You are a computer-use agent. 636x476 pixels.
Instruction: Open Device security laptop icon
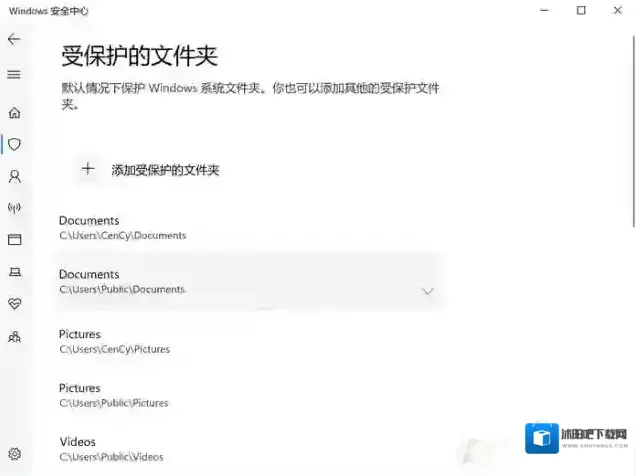click(15, 272)
